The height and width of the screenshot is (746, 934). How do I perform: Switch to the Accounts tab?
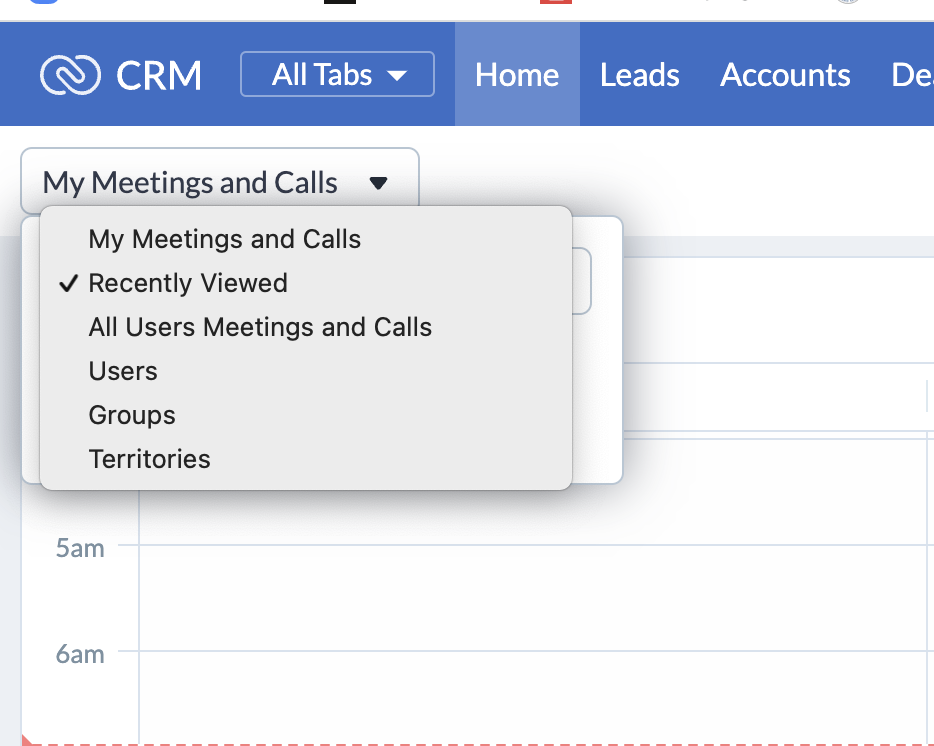(x=785, y=75)
